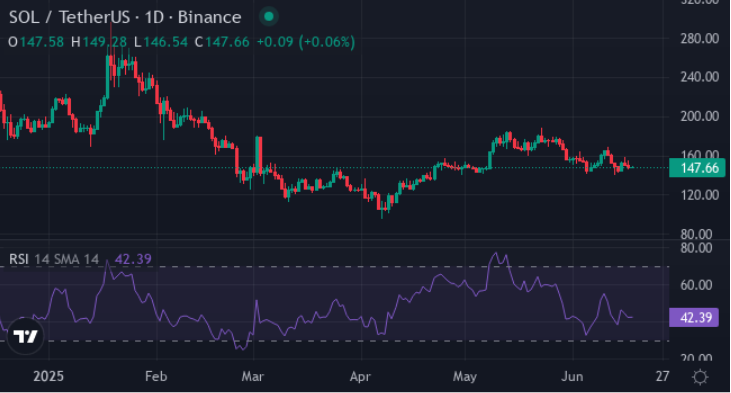Select the 280.00 price axis label
The width and height of the screenshot is (731, 393).
(699, 38)
